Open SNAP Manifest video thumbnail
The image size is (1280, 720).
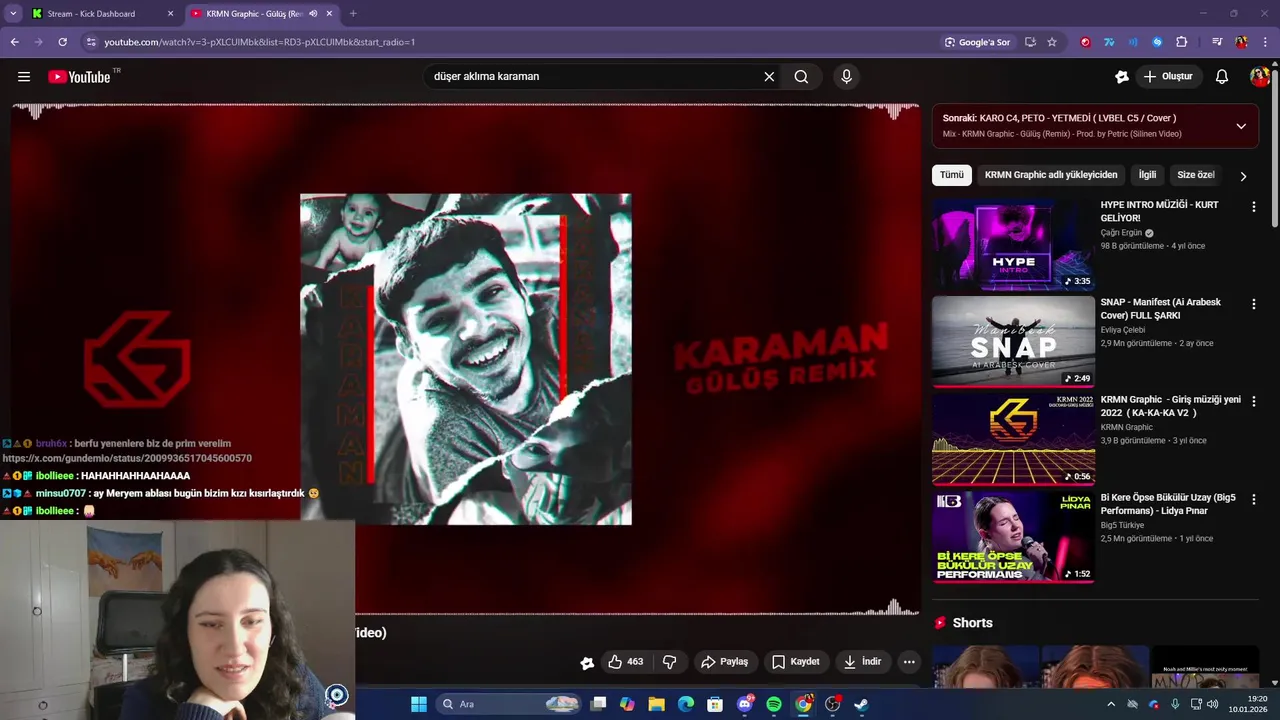pos(1013,341)
